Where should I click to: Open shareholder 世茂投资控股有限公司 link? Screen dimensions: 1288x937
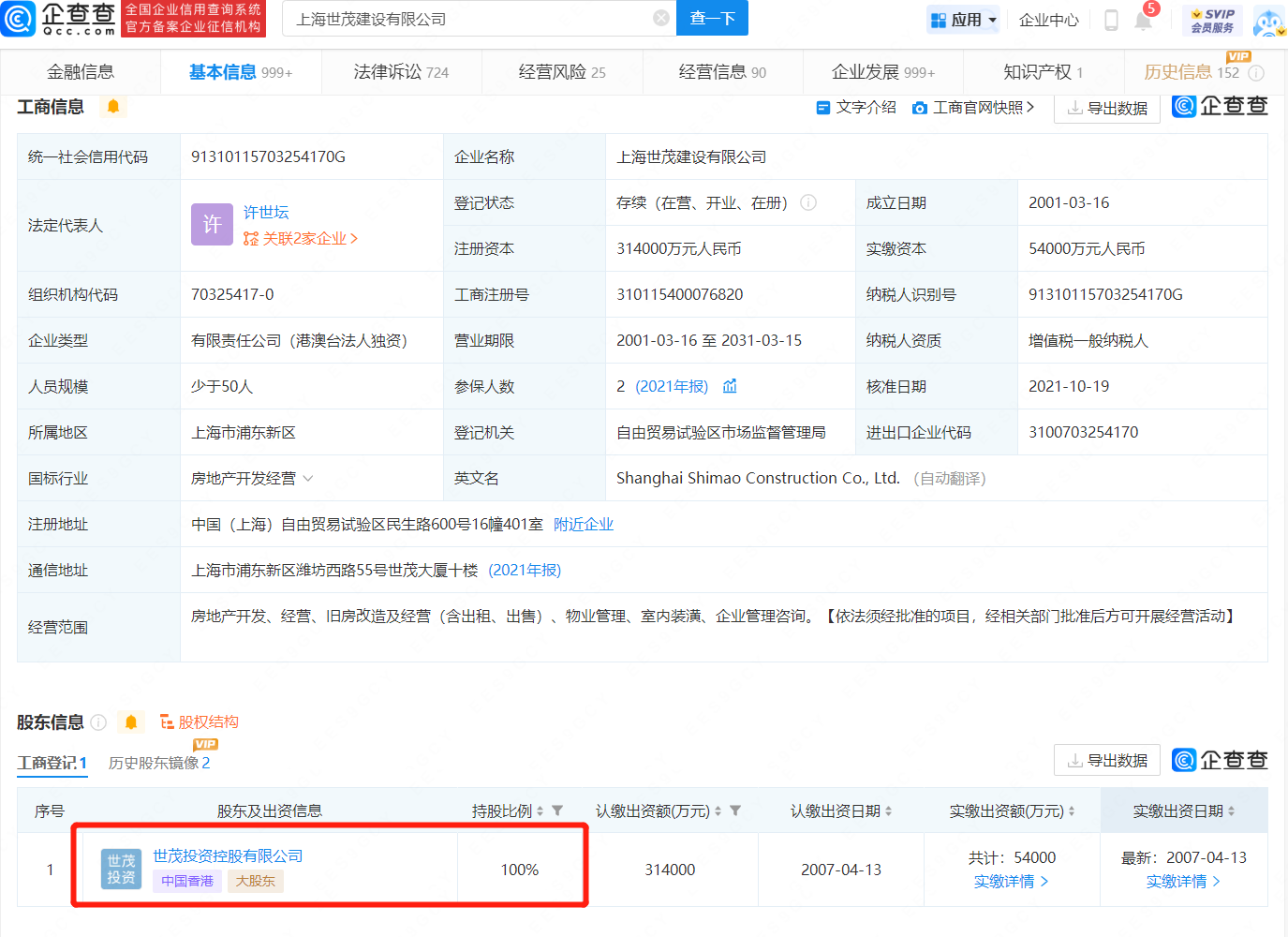tap(228, 856)
